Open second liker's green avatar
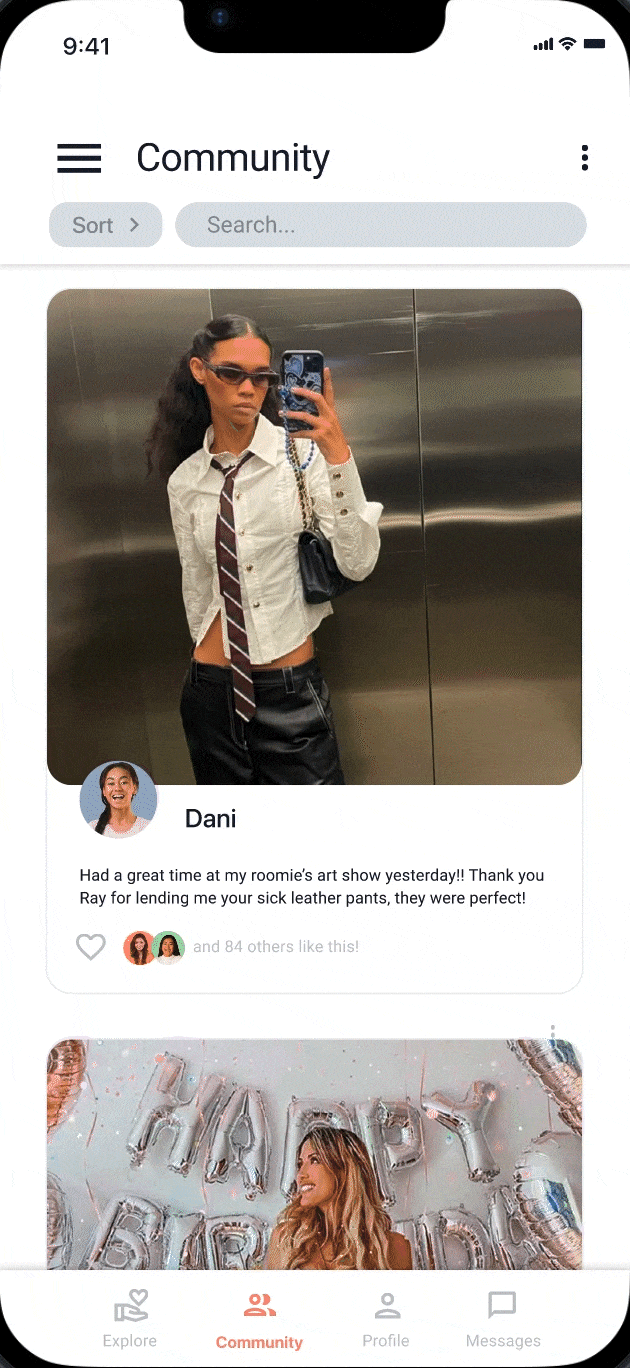The height and width of the screenshot is (1368, 630). [x=169, y=948]
